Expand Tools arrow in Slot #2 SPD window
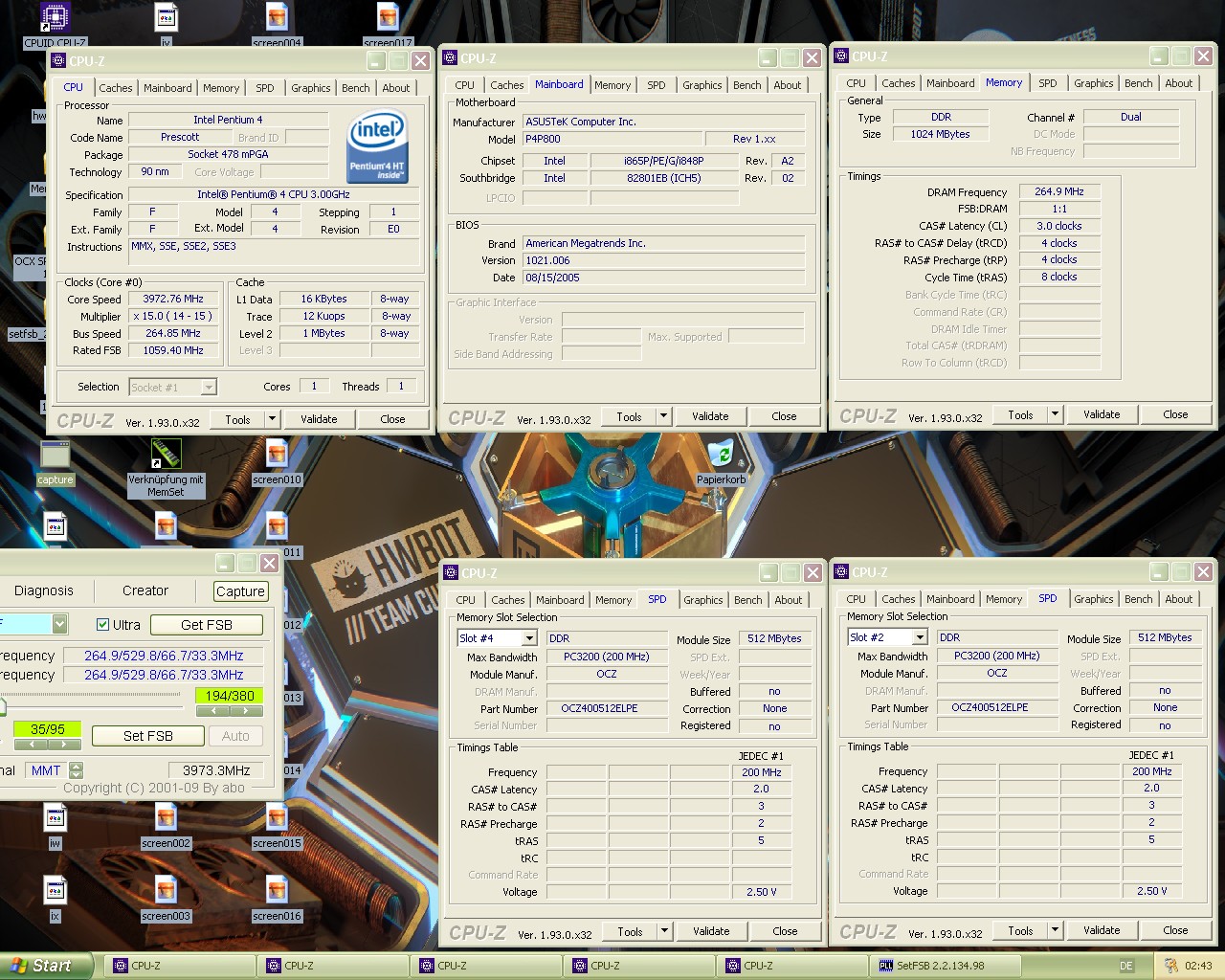The height and width of the screenshot is (980, 1225). (1055, 930)
